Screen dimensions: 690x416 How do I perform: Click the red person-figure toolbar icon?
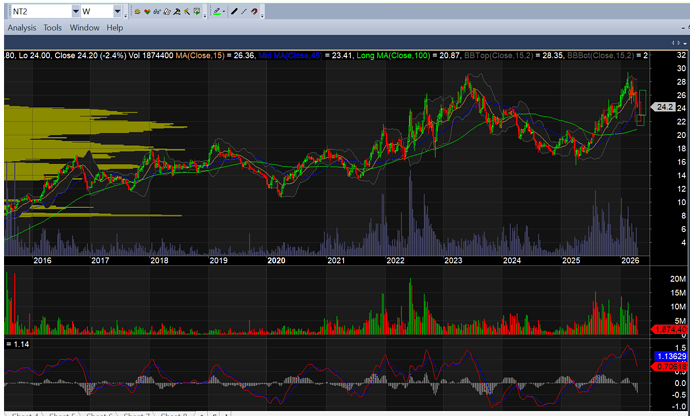[x=177, y=12]
